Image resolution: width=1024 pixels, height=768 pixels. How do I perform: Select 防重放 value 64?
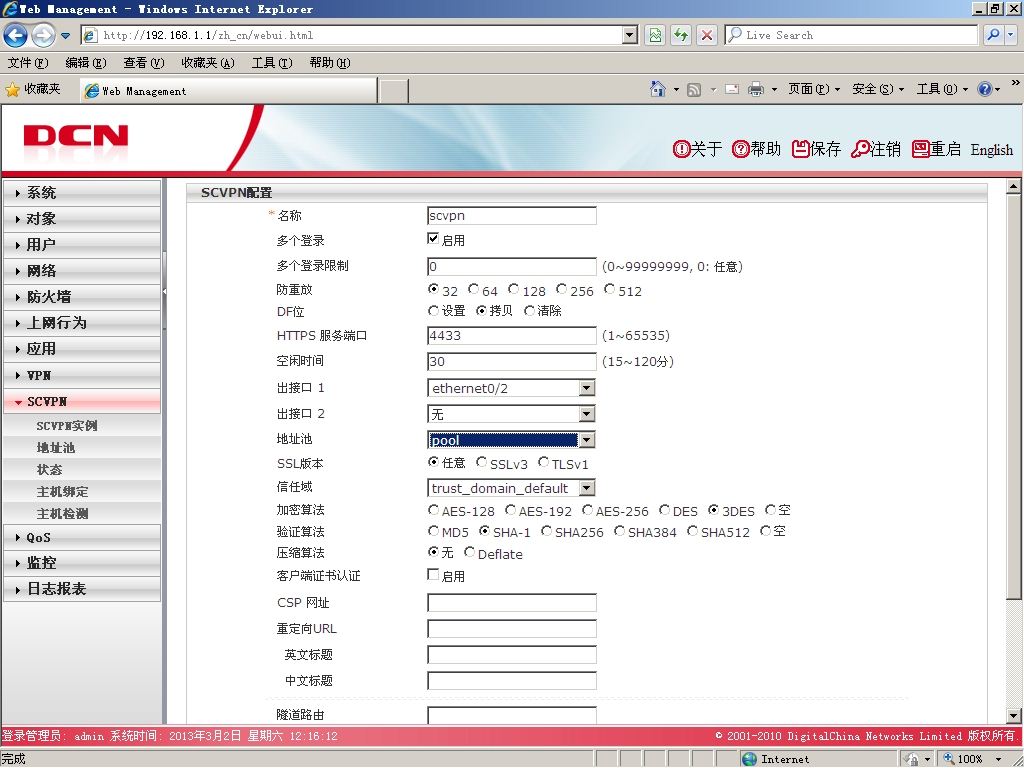click(x=473, y=289)
